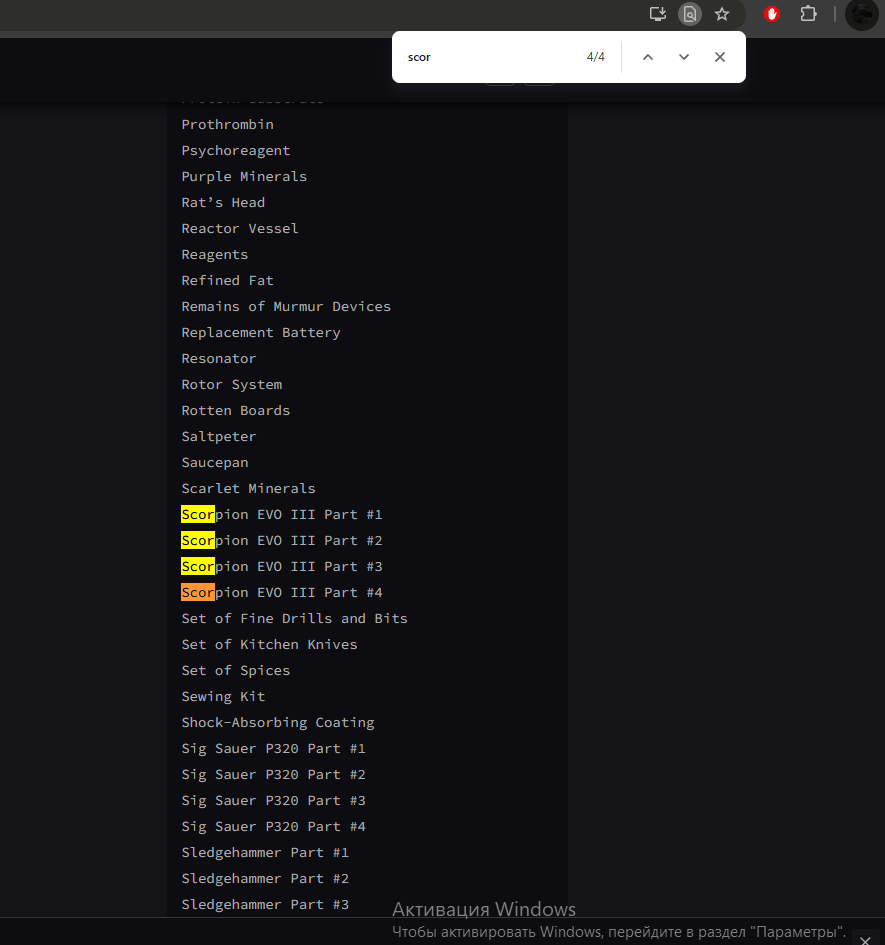Click "Sledgehammer Part #3"
This screenshot has width=885, height=945.
(265, 904)
